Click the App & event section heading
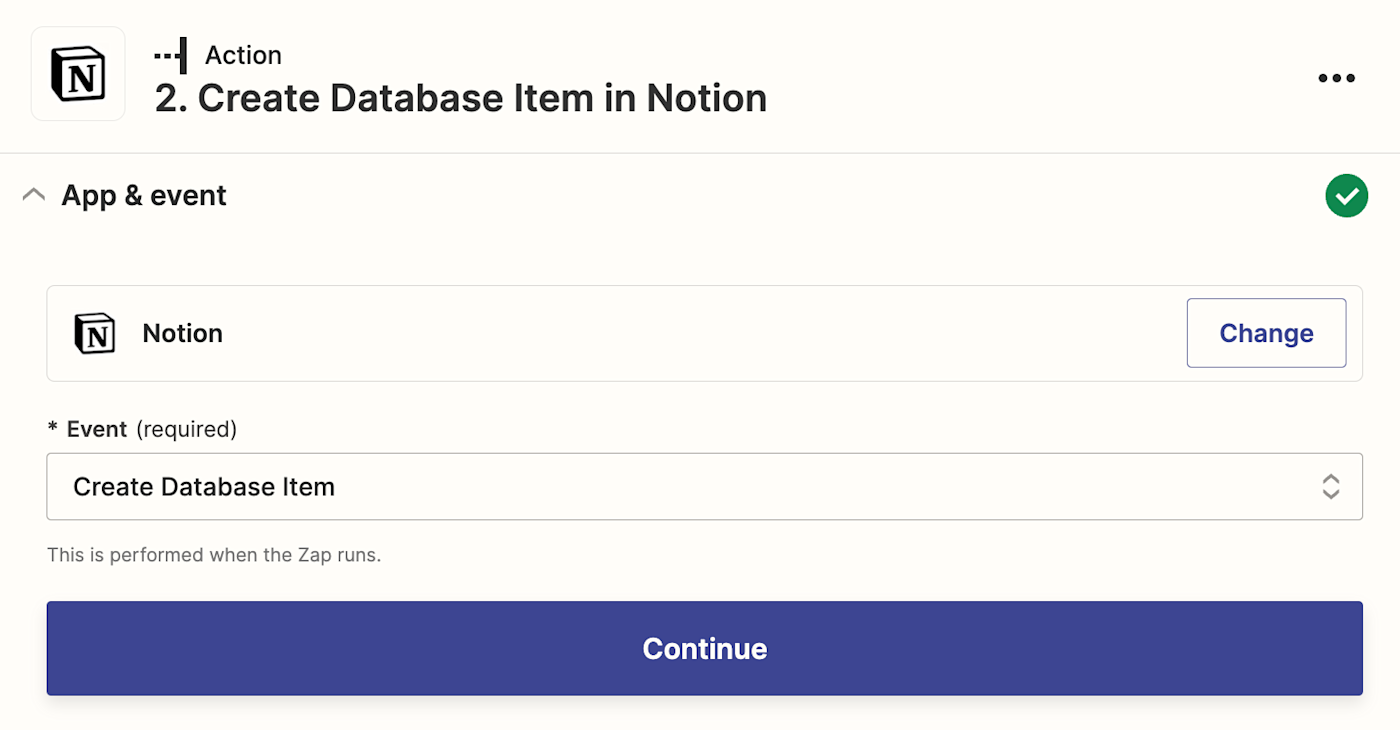 [144, 195]
